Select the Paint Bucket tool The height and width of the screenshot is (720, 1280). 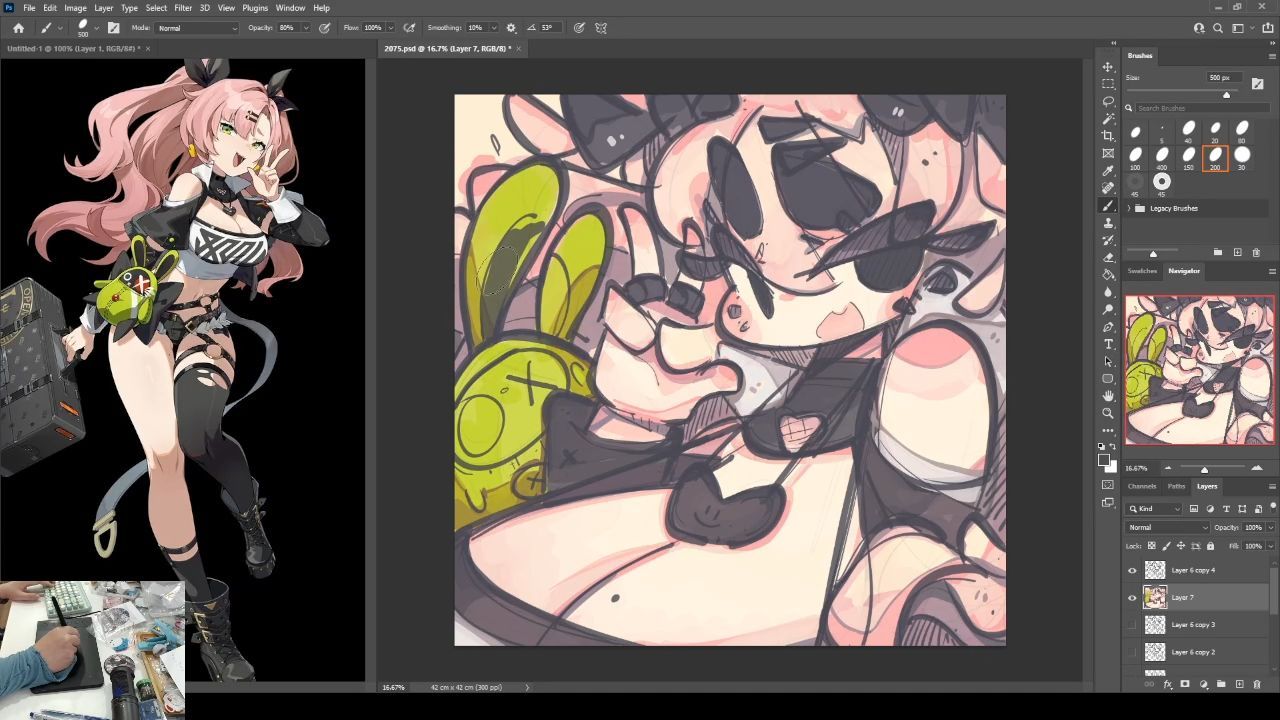pos(1108,274)
